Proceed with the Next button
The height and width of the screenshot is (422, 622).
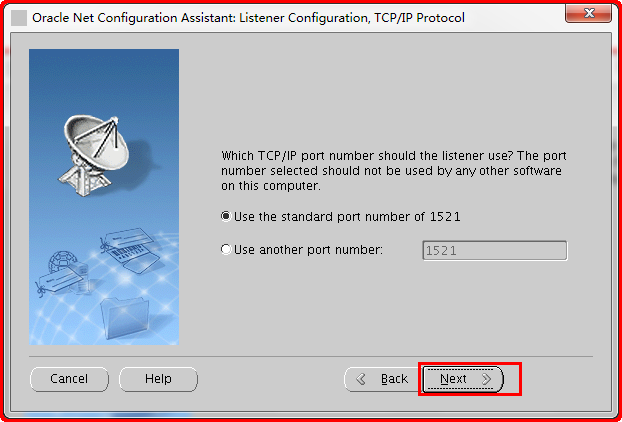click(x=461, y=379)
